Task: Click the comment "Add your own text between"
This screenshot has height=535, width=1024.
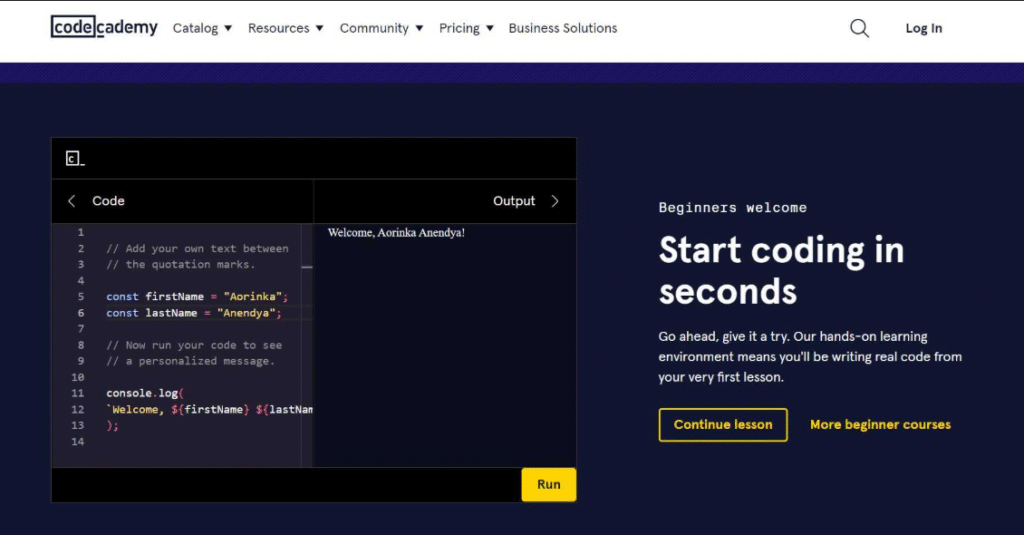Action: click(197, 248)
